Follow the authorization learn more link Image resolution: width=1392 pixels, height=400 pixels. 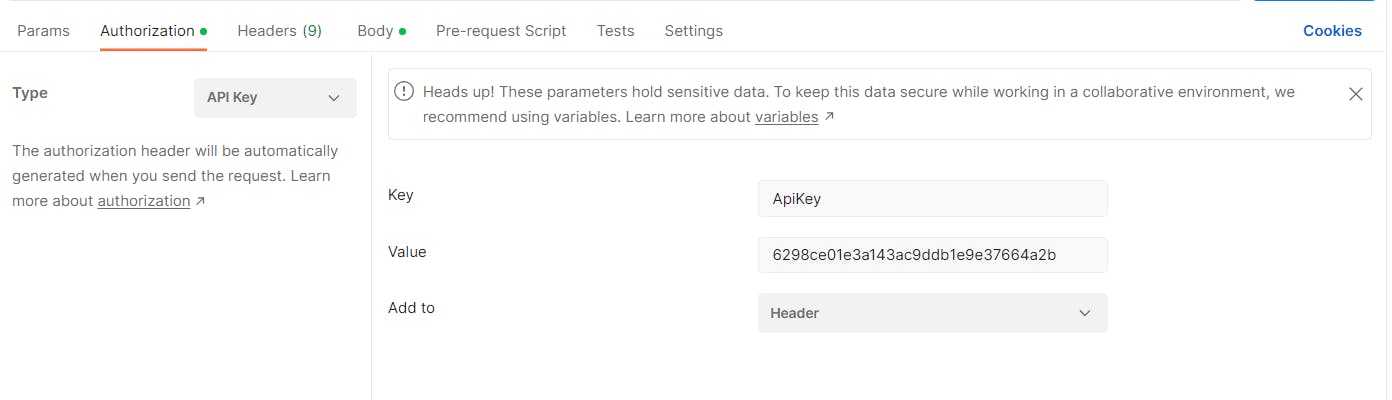144,201
